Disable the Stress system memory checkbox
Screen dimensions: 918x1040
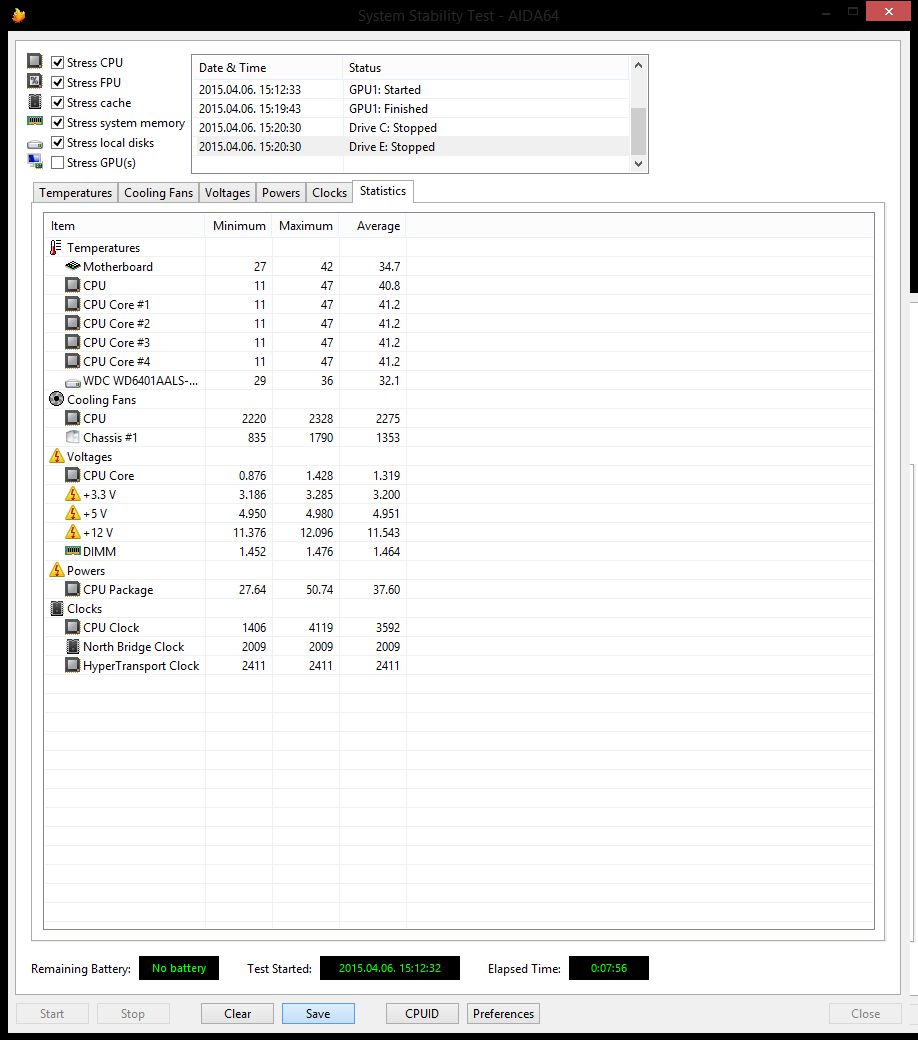pyautogui.click(x=58, y=122)
